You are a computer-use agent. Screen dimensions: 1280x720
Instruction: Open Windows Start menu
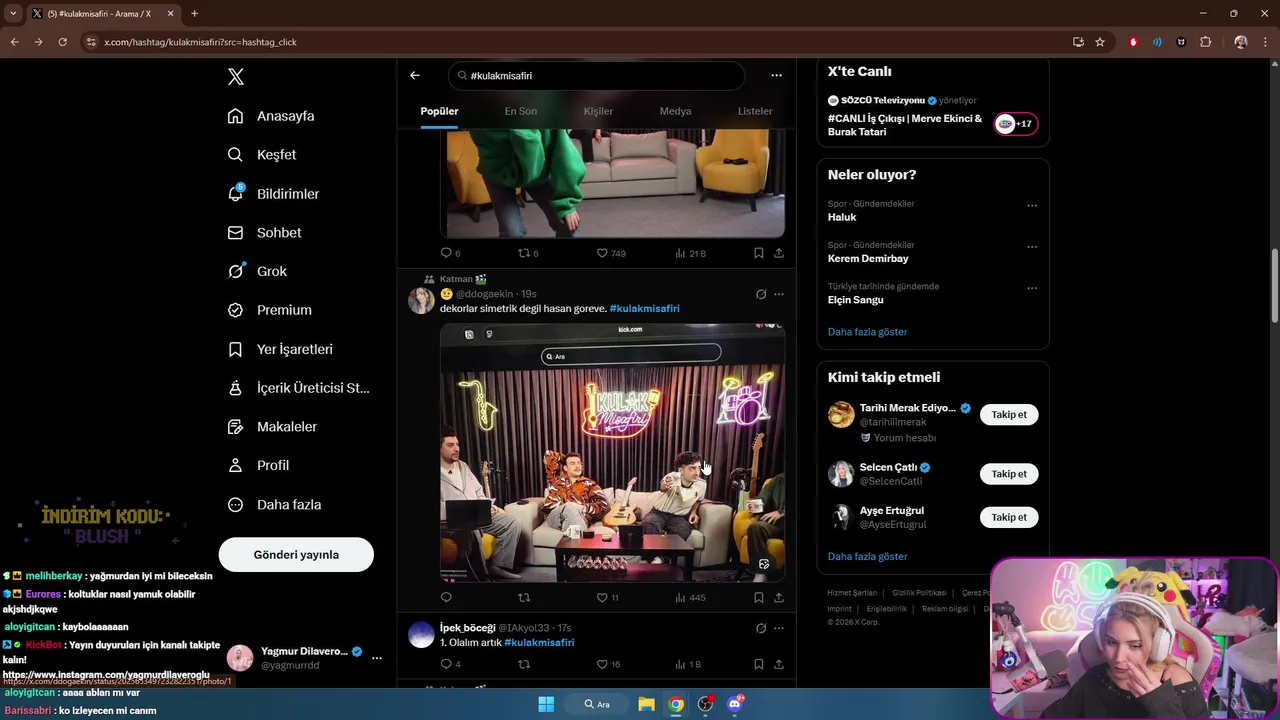click(x=546, y=704)
